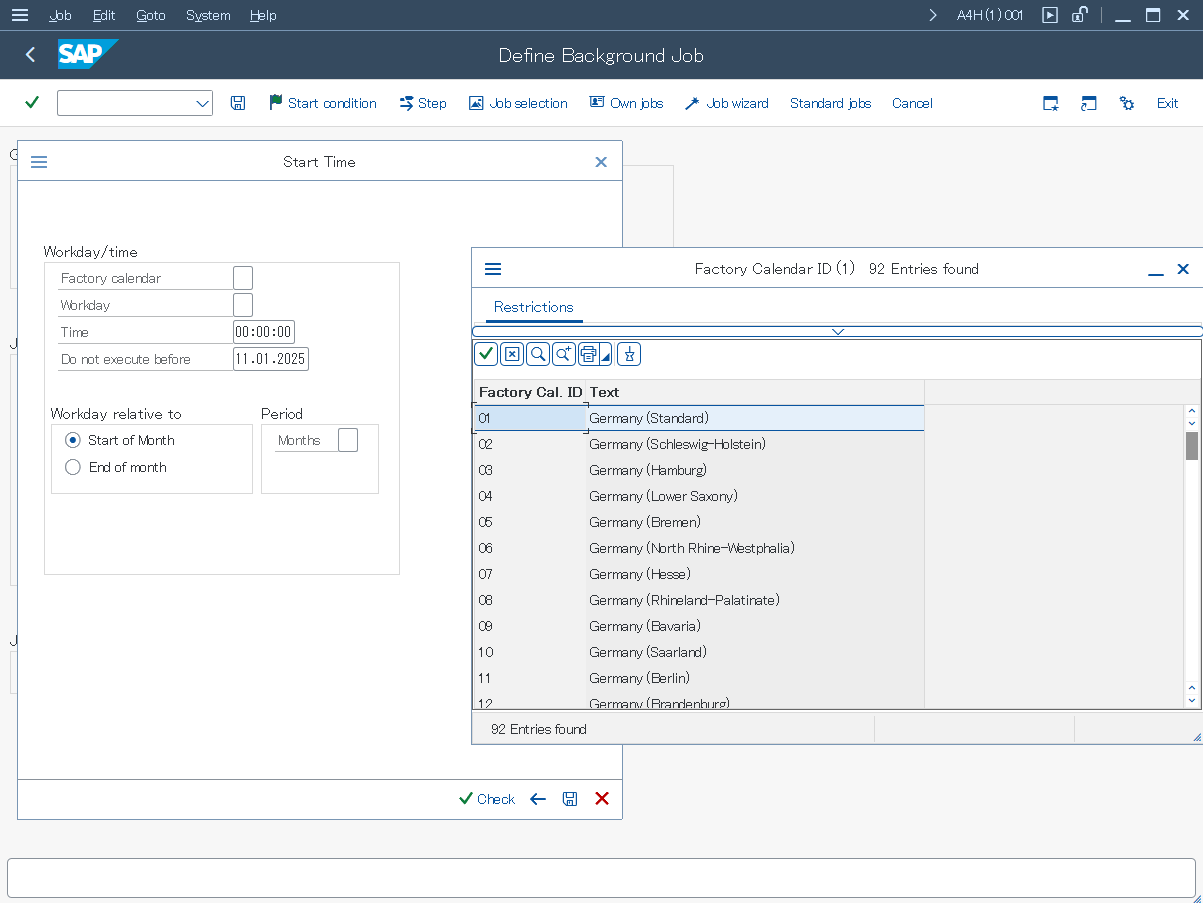Switch to the Restrictions tab

[x=533, y=307]
